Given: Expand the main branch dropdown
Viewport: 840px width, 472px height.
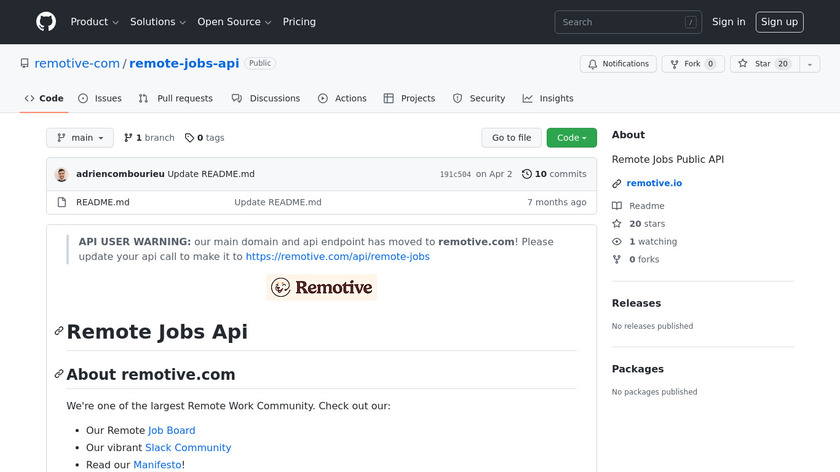Looking at the screenshot, I should [80, 138].
